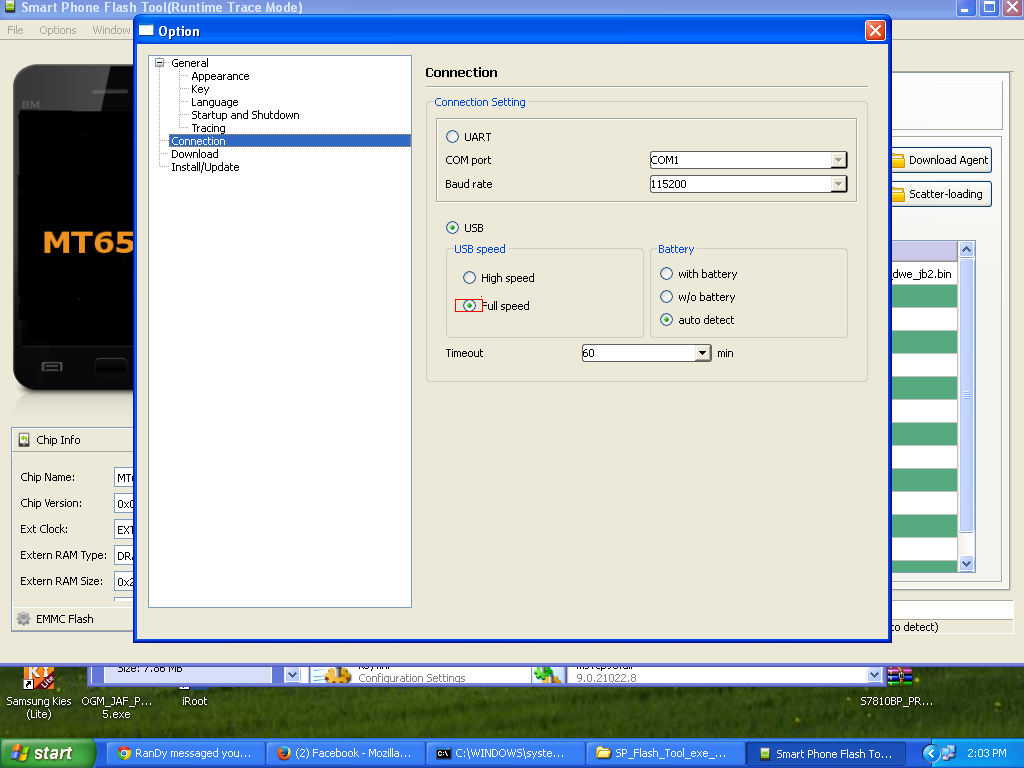1024x768 pixels.
Task: Click the Chrome icon in the taskbar
Action: tap(124, 754)
